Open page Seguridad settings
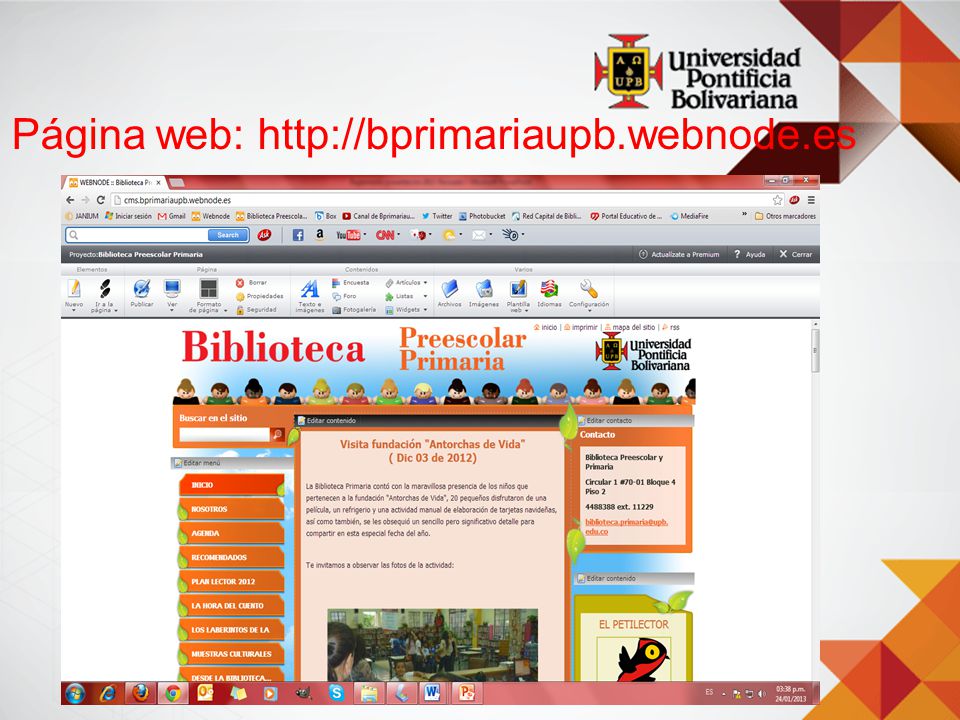Viewport: 960px width, 720px height. coord(257,310)
